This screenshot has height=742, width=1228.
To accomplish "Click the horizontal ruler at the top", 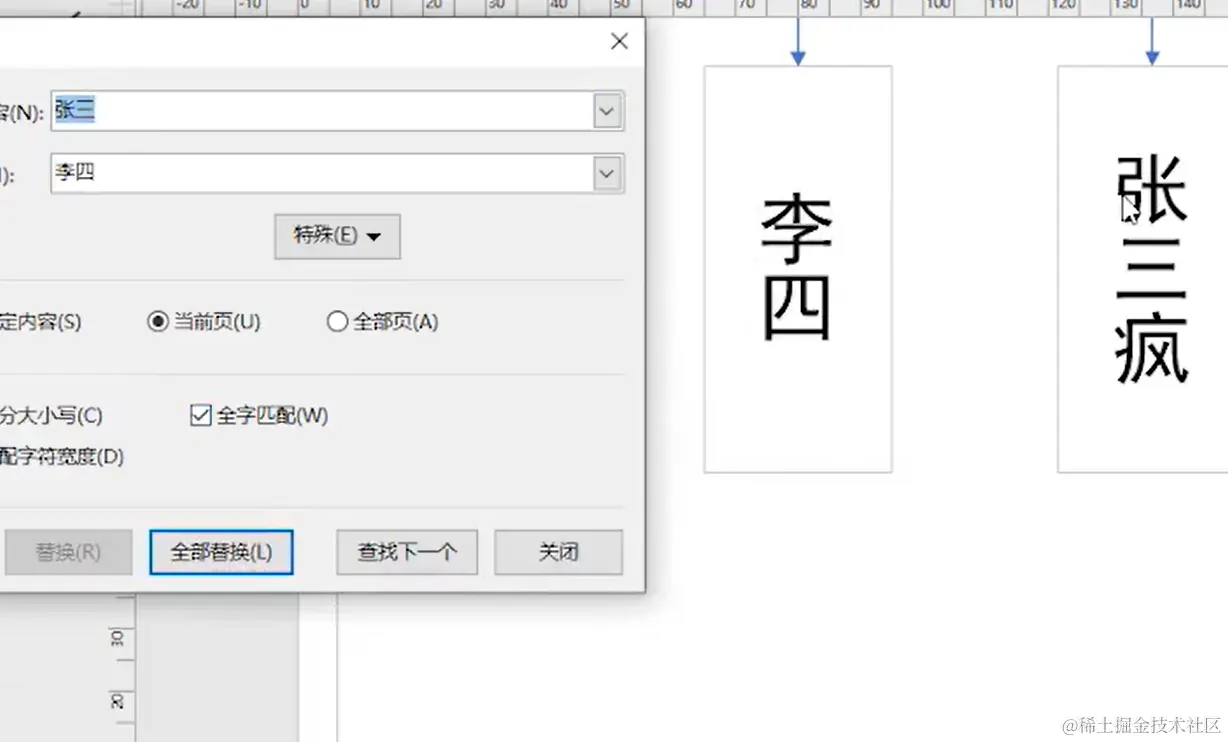I will coord(900,8).
